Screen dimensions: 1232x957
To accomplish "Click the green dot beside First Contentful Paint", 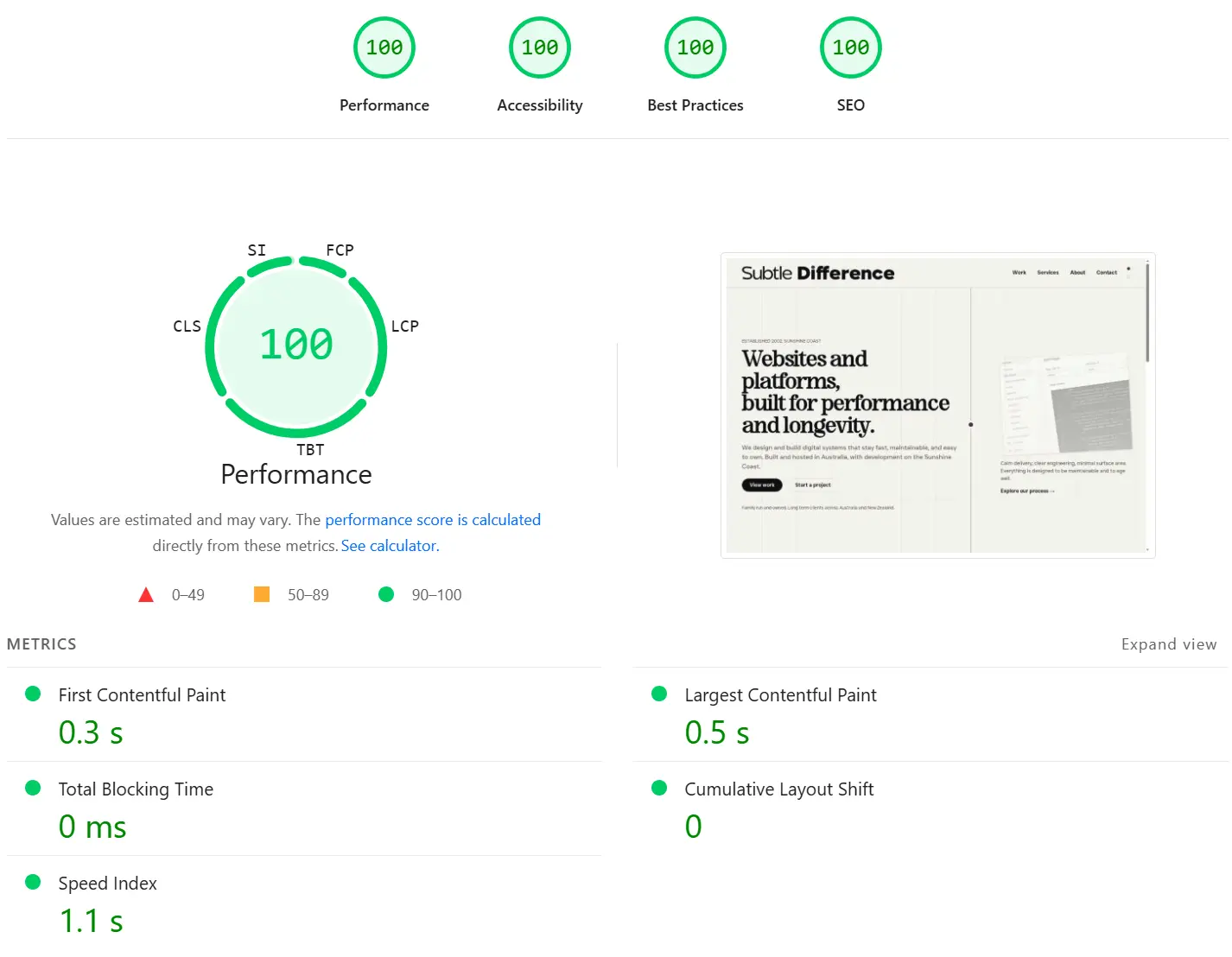I will click(x=34, y=693).
